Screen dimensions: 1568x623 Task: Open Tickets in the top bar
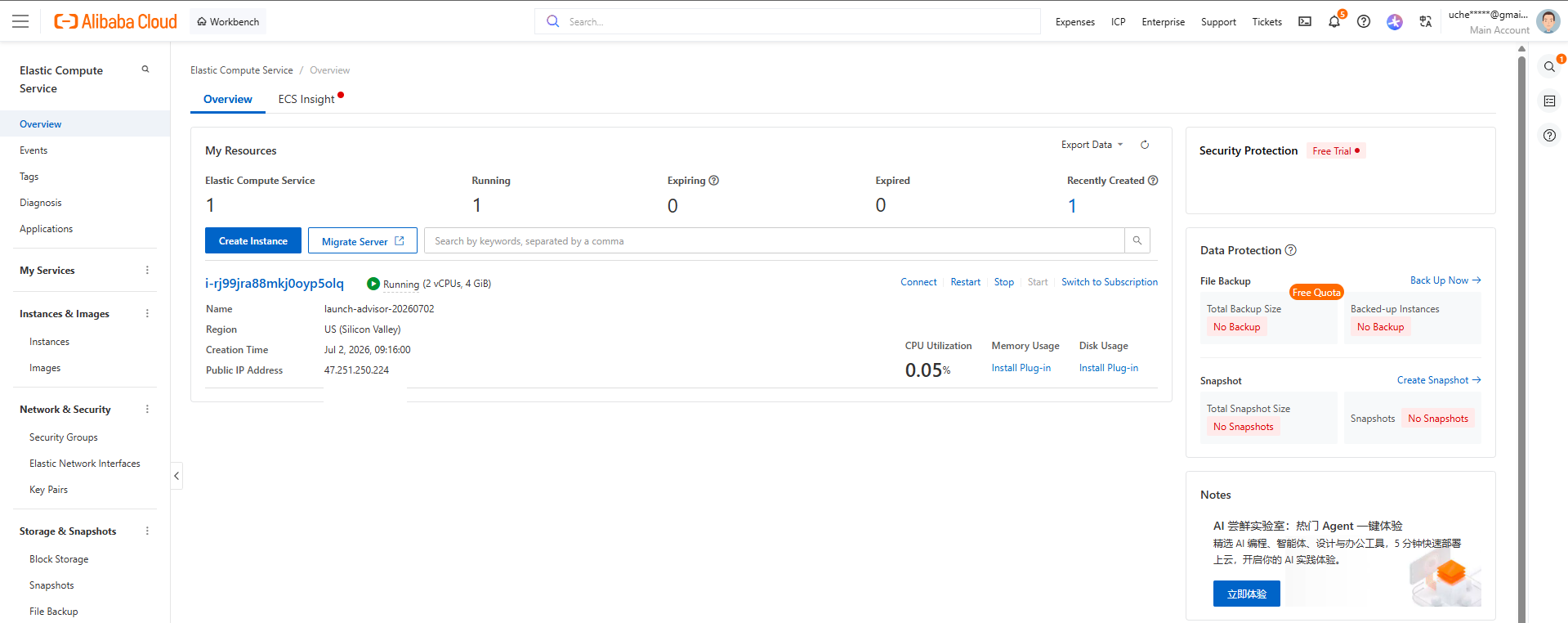[1267, 22]
